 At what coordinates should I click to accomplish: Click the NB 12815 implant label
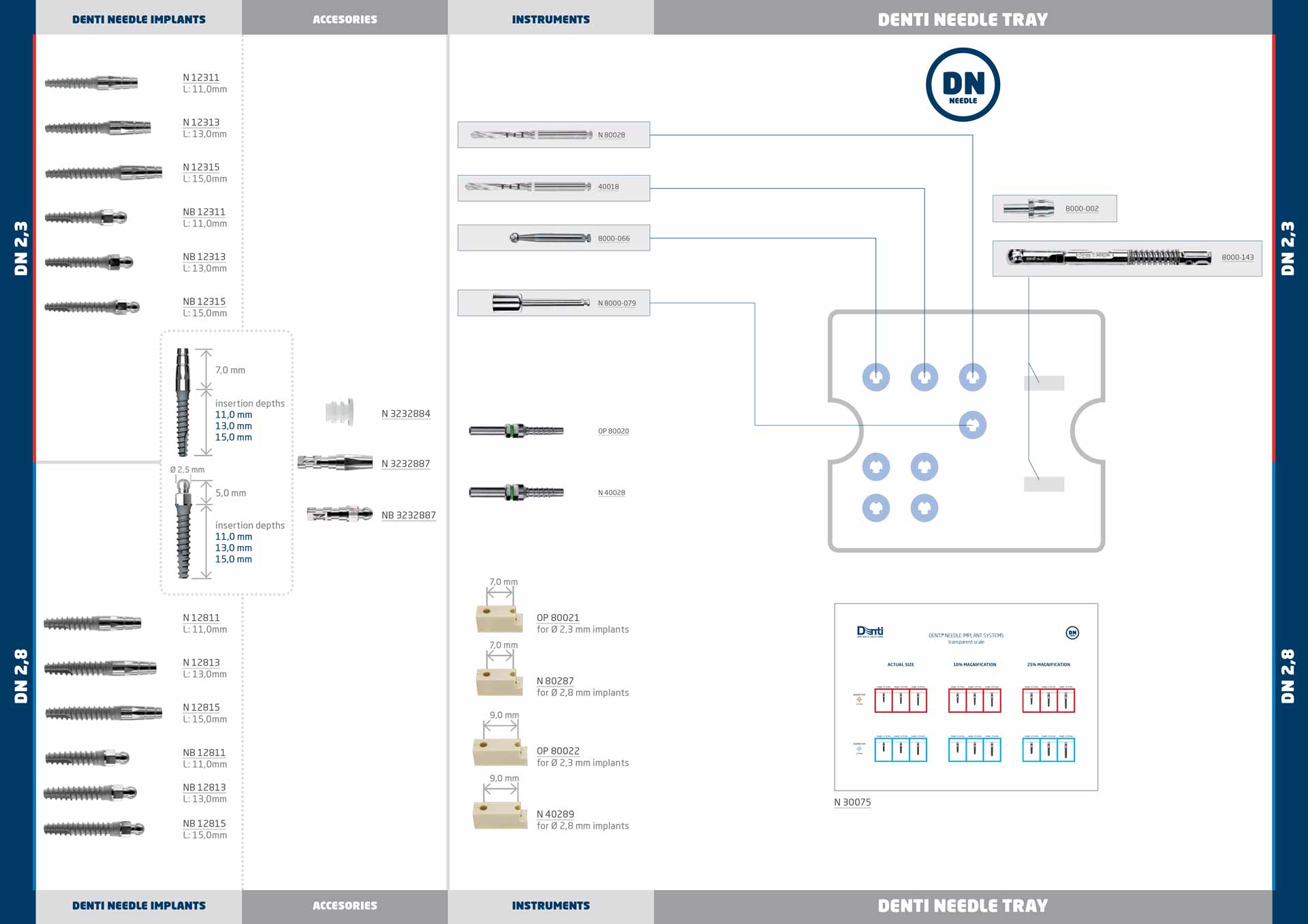(204, 823)
